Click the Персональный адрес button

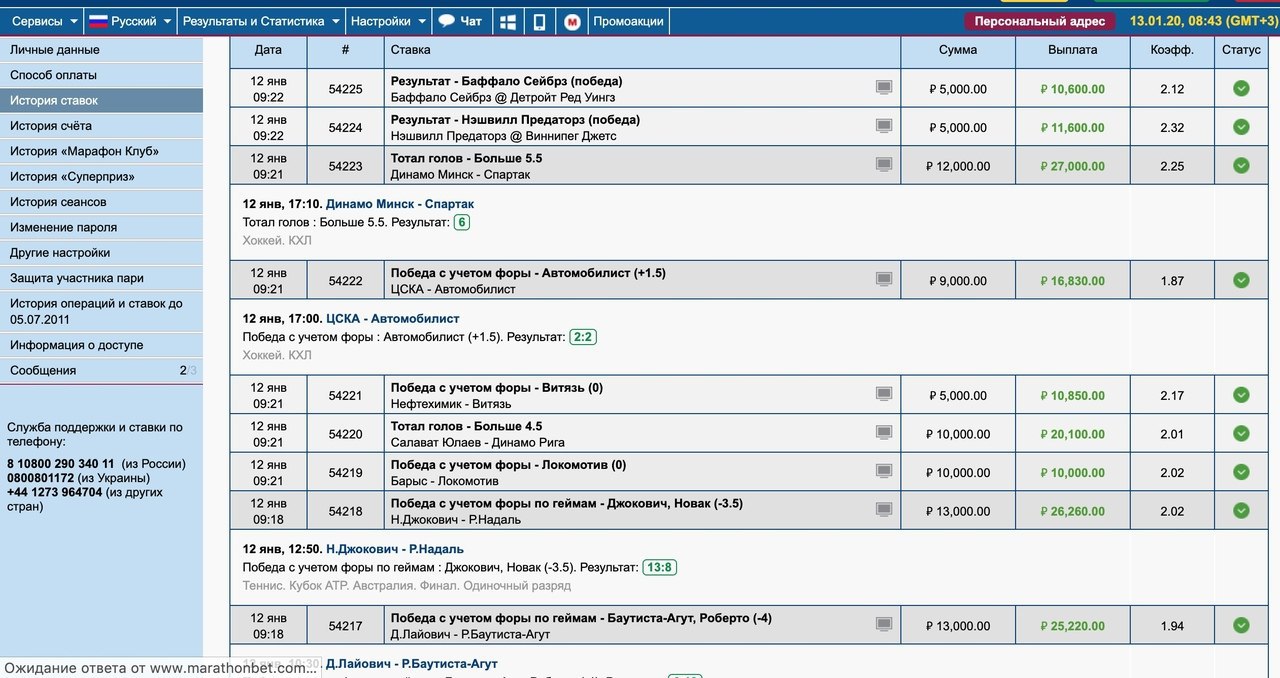[x=1040, y=21]
